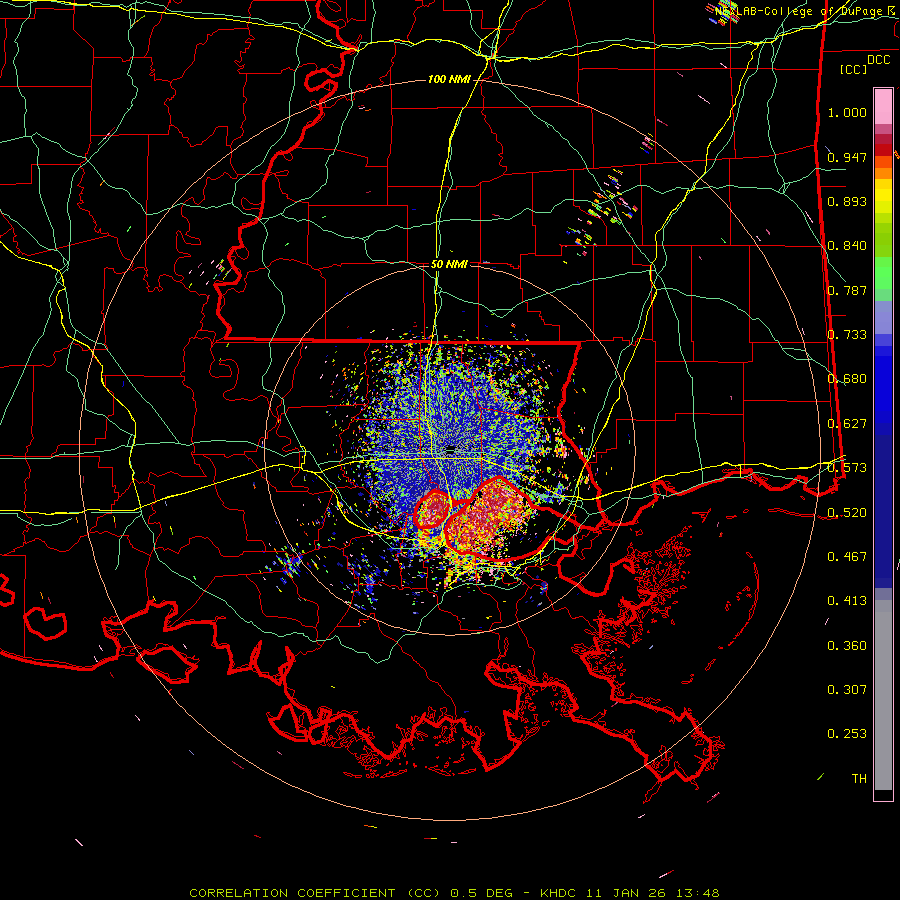Click the small red-outlined oval echo region
The height and width of the screenshot is (900, 900).
432,509
